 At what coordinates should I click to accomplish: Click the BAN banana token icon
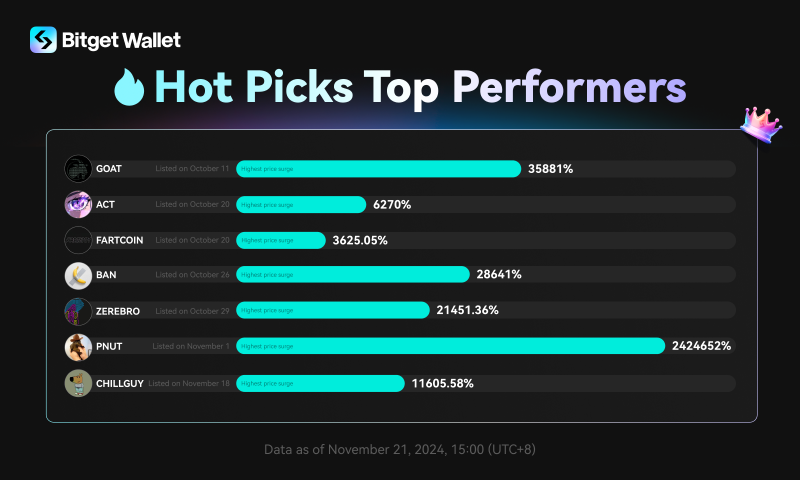click(x=78, y=275)
